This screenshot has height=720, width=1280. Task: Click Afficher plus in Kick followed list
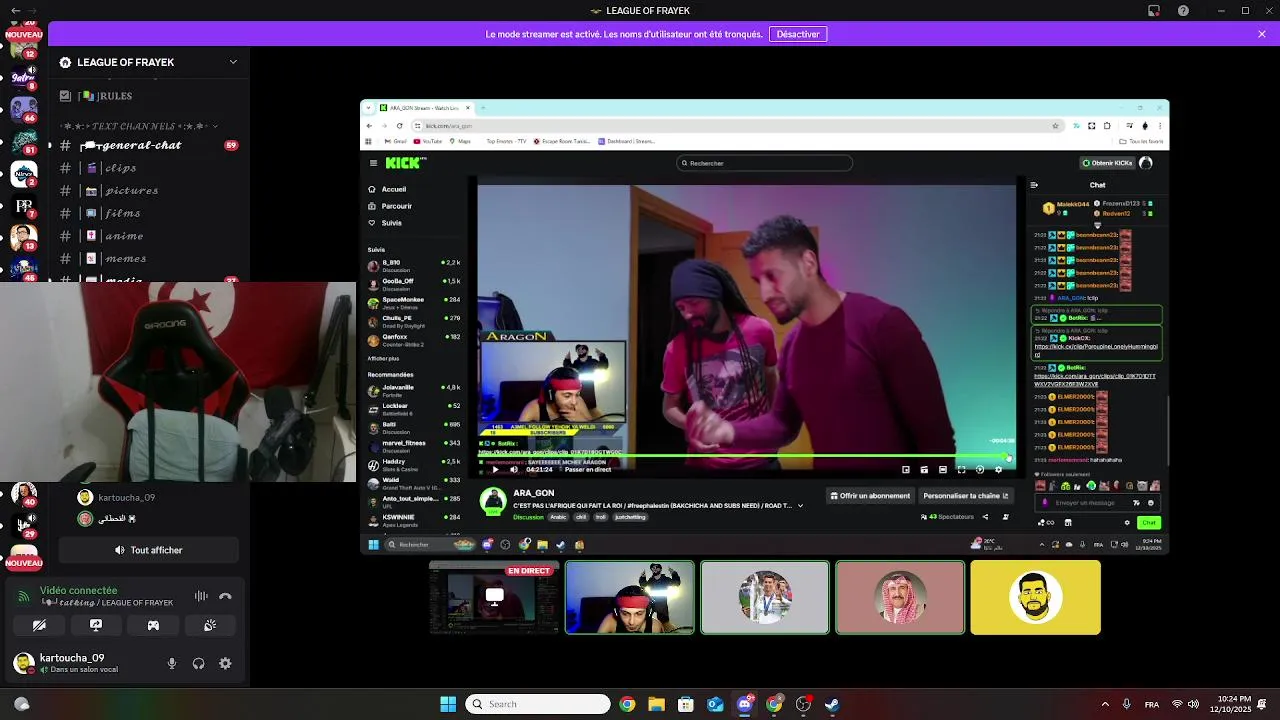click(x=383, y=358)
